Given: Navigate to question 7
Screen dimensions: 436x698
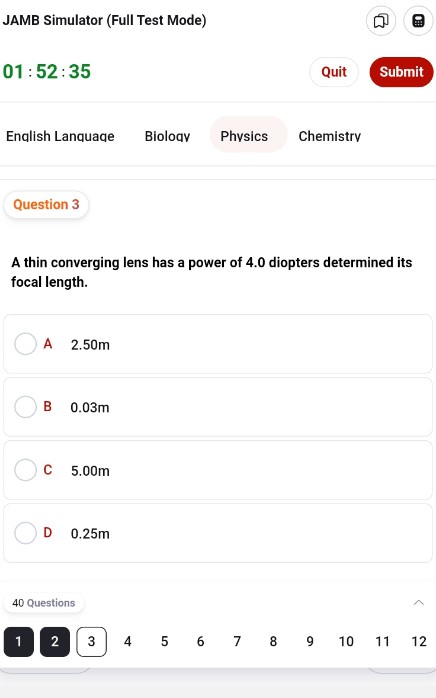Looking at the screenshot, I should (x=237, y=641).
